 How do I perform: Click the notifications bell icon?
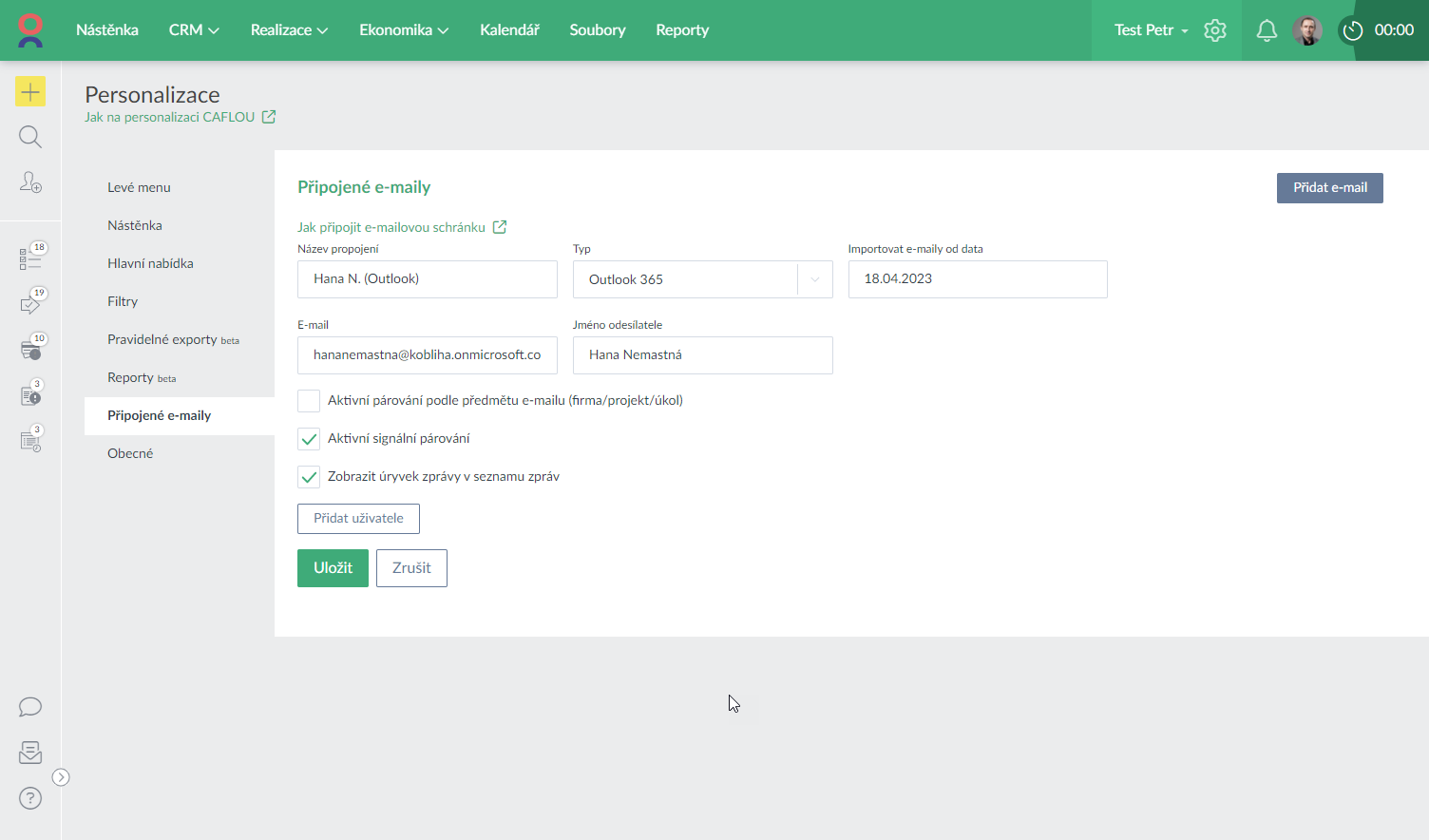(1266, 30)
